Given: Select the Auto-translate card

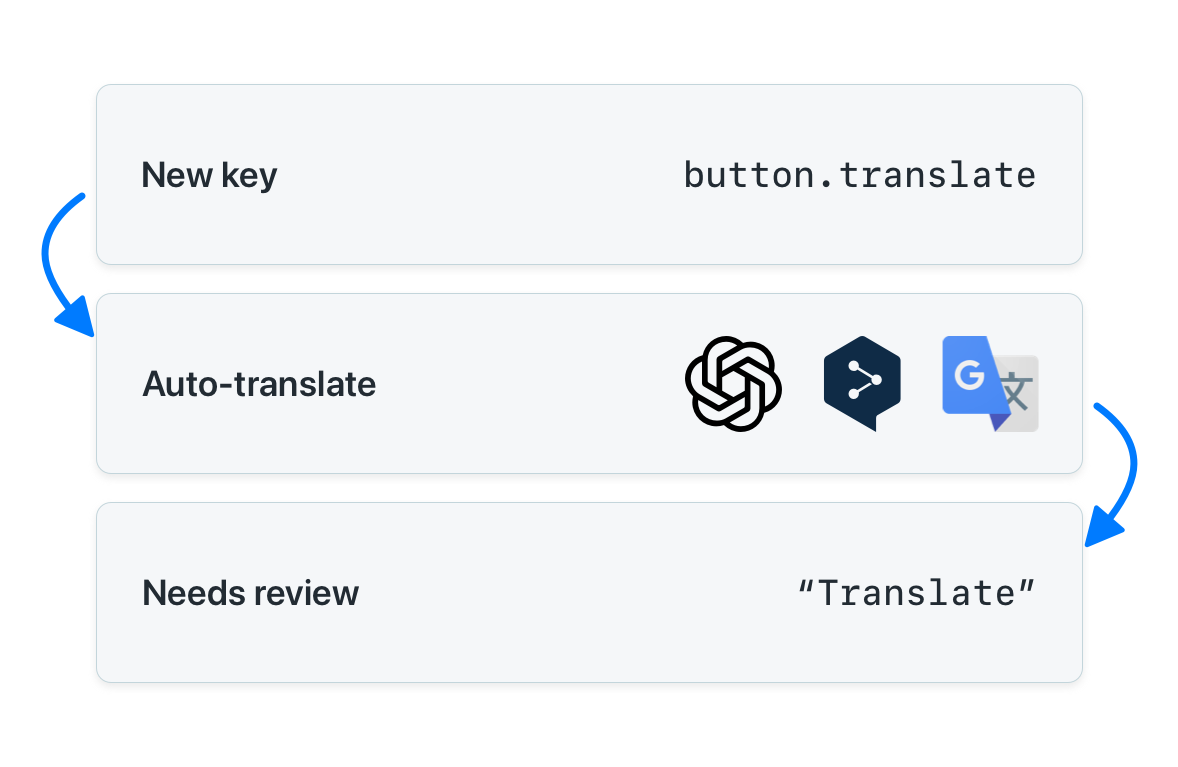Looking at the screenshot, I should 589,383.
